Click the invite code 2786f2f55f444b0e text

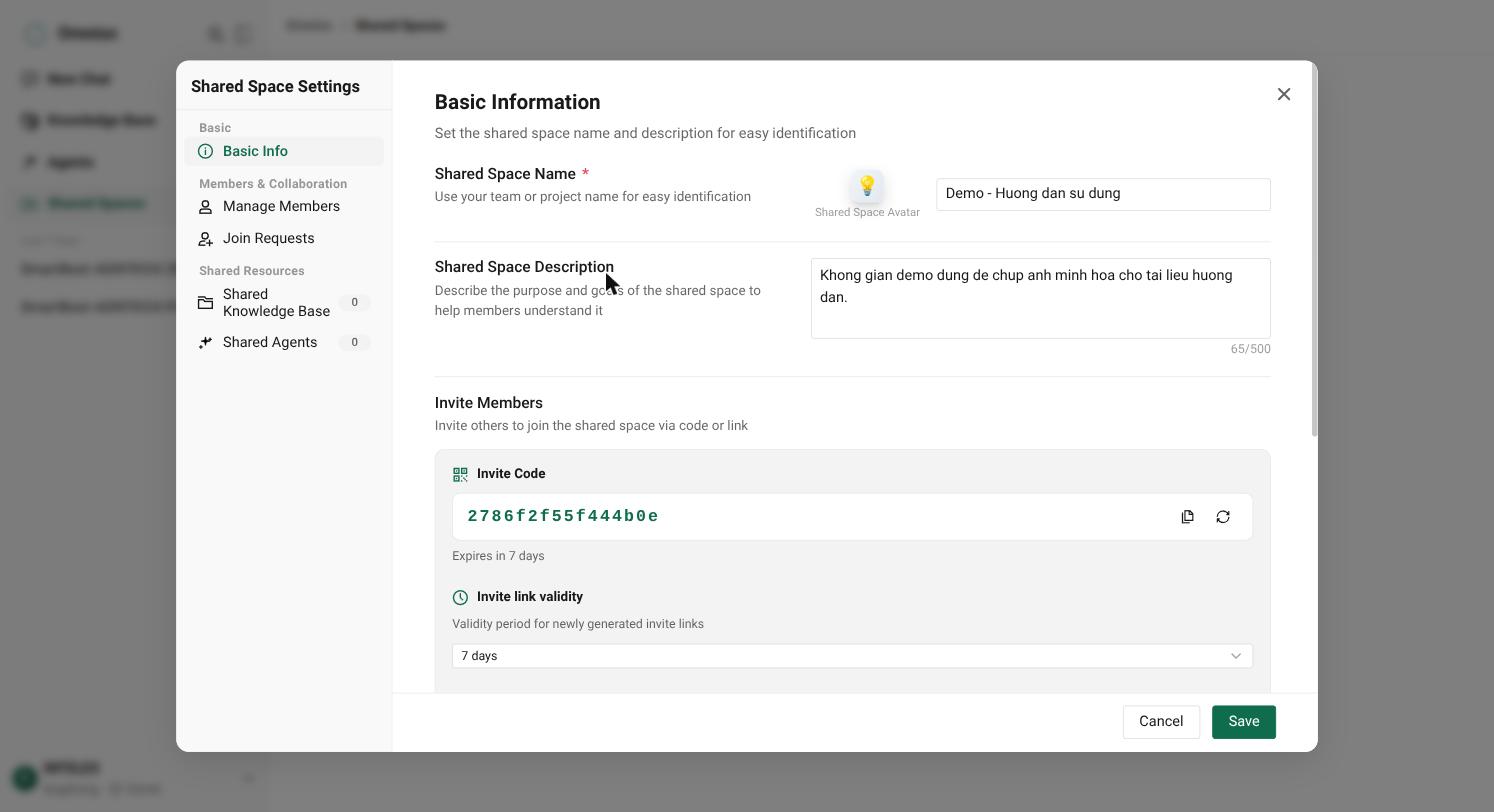point(563,516)
